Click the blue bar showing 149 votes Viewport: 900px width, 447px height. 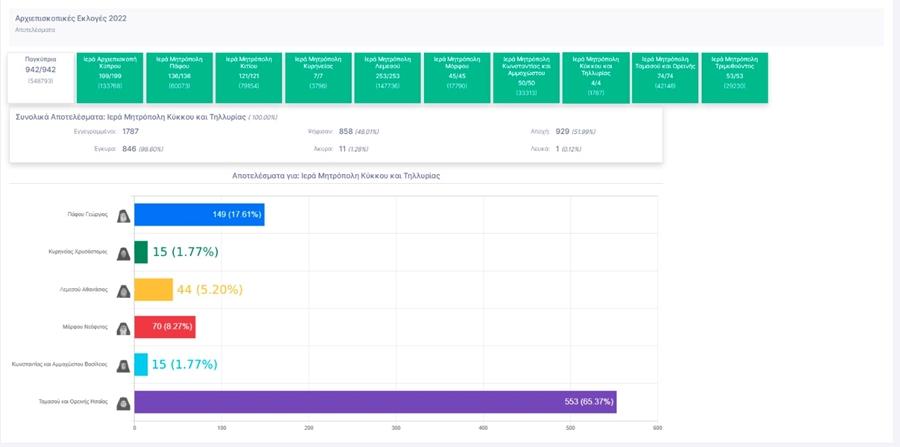coord(198,214)
